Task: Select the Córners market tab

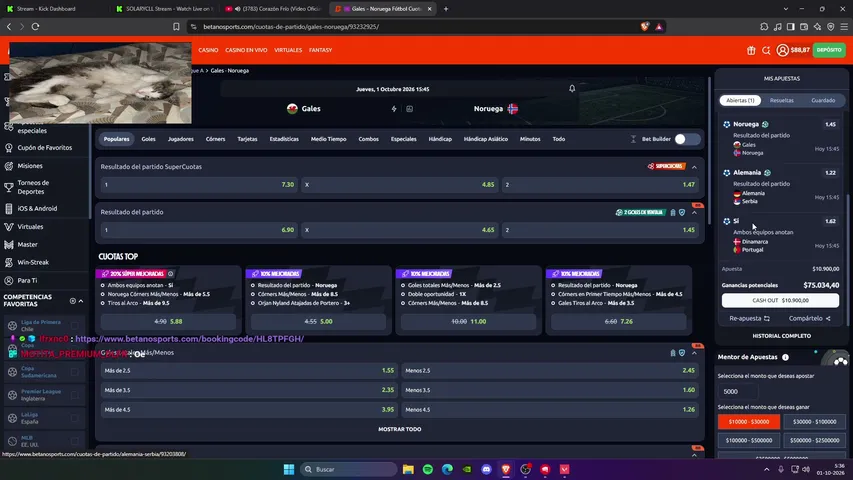Action: (x=215, y=139)
